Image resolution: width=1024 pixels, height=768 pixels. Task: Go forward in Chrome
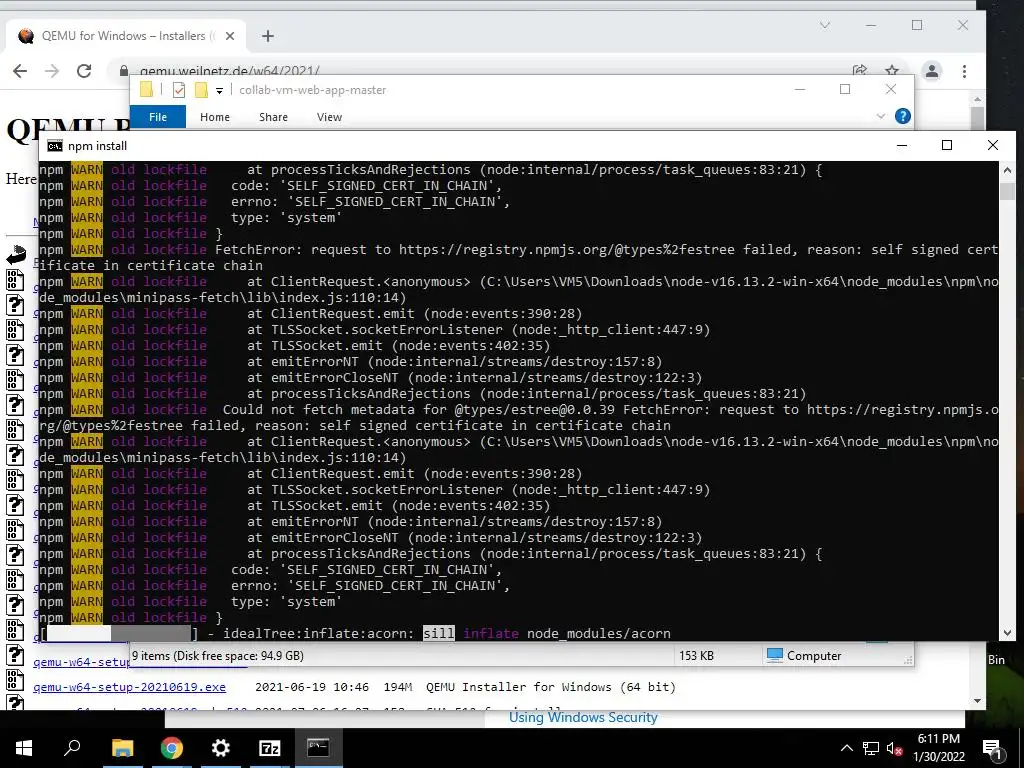click(x=52, y=71)
